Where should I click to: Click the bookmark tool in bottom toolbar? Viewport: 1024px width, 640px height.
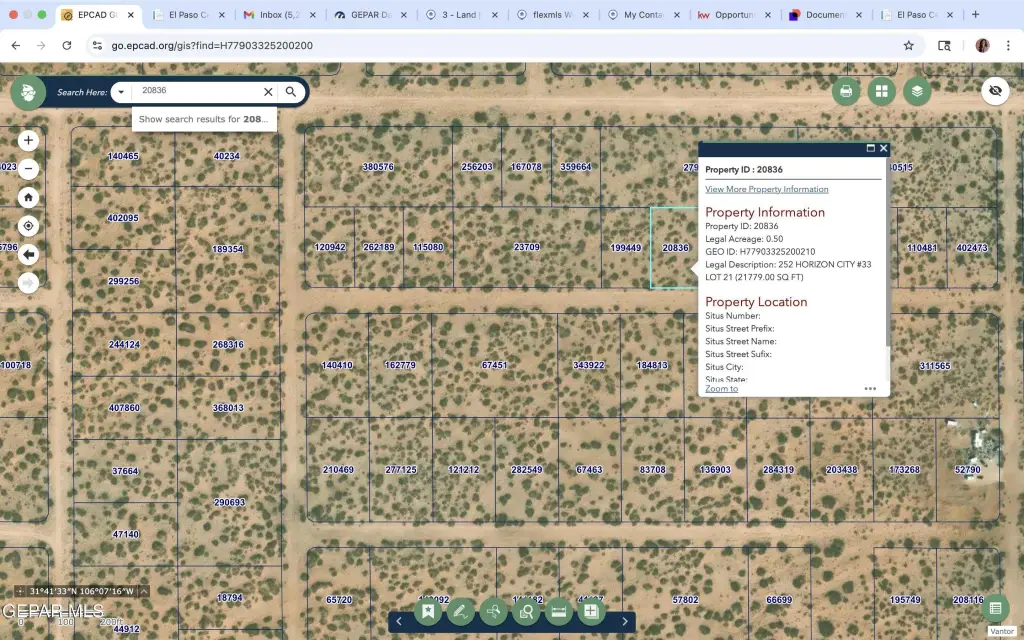click(428, 611)
